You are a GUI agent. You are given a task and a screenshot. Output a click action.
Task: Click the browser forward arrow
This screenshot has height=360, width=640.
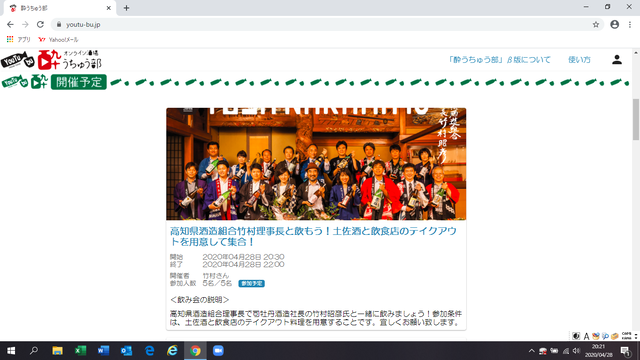[25, 24]
